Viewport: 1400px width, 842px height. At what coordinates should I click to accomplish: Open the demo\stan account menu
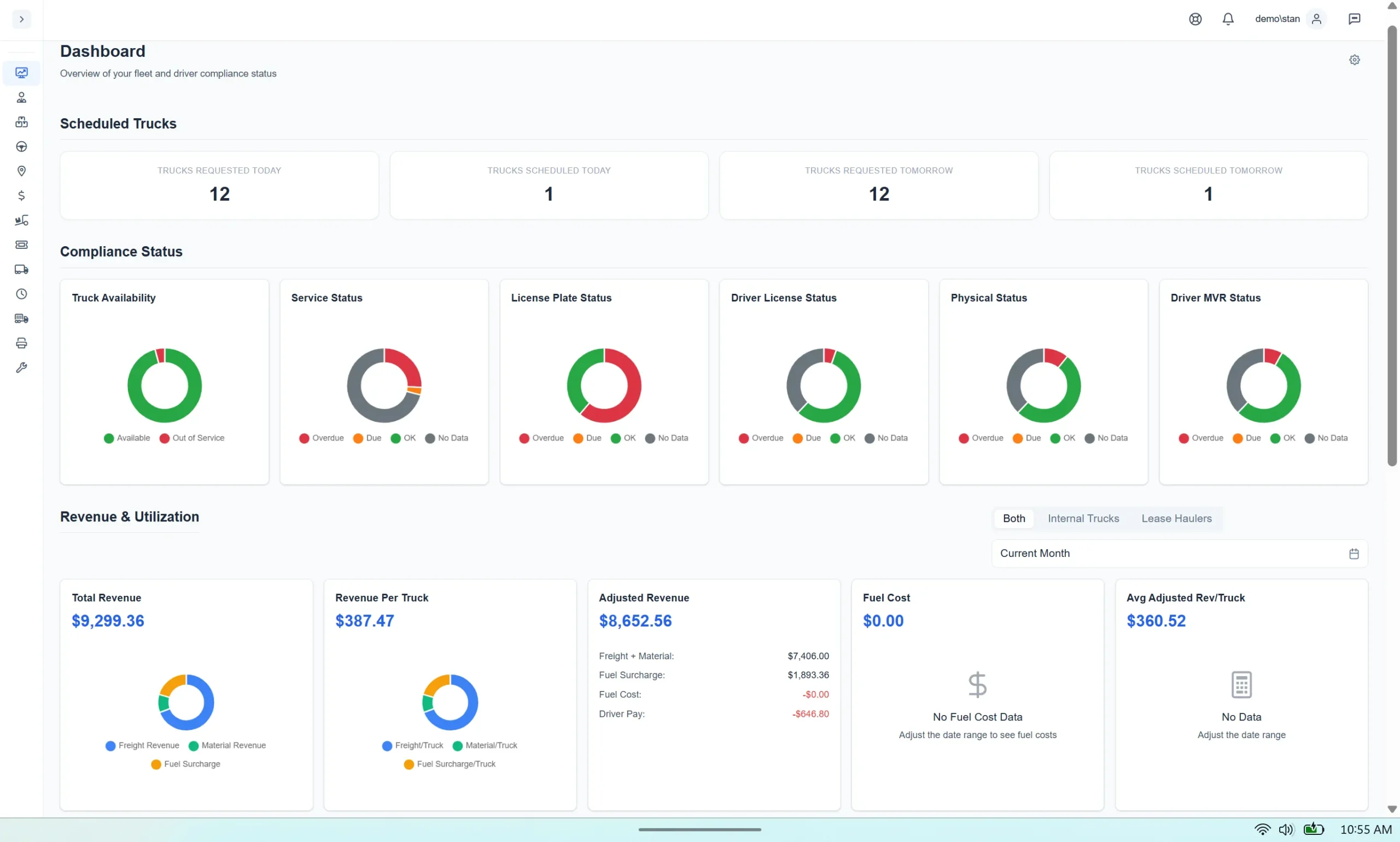coord(1290,19)
